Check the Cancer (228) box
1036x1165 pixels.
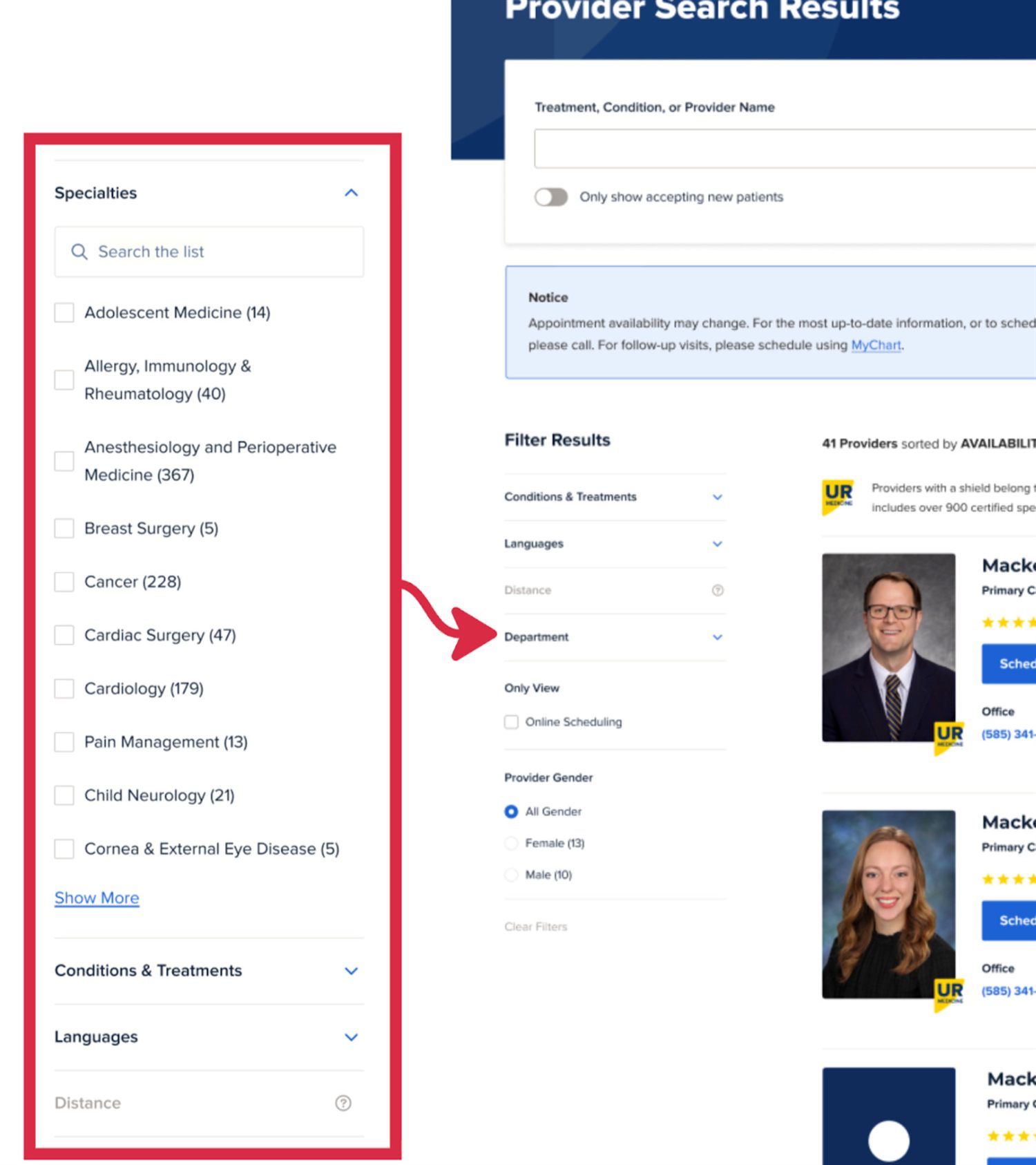tap(64, 582)
